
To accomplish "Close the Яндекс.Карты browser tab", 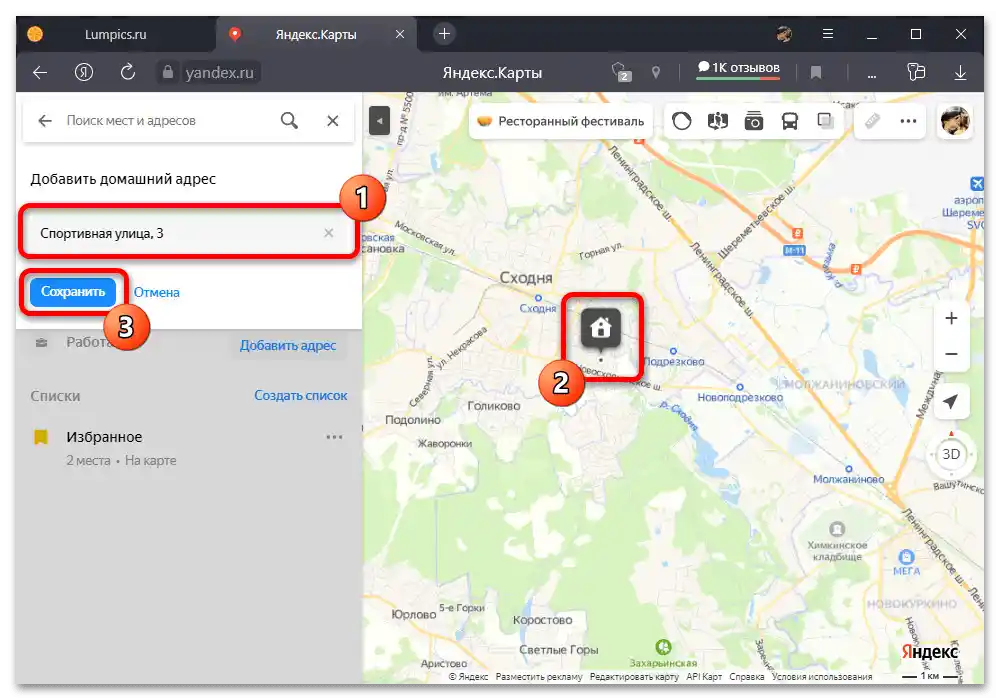I will [400, 34].
